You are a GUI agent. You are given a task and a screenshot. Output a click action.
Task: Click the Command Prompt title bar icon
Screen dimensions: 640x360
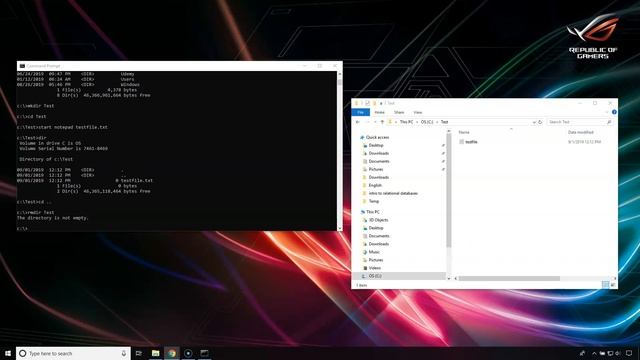tap(22, 66)
